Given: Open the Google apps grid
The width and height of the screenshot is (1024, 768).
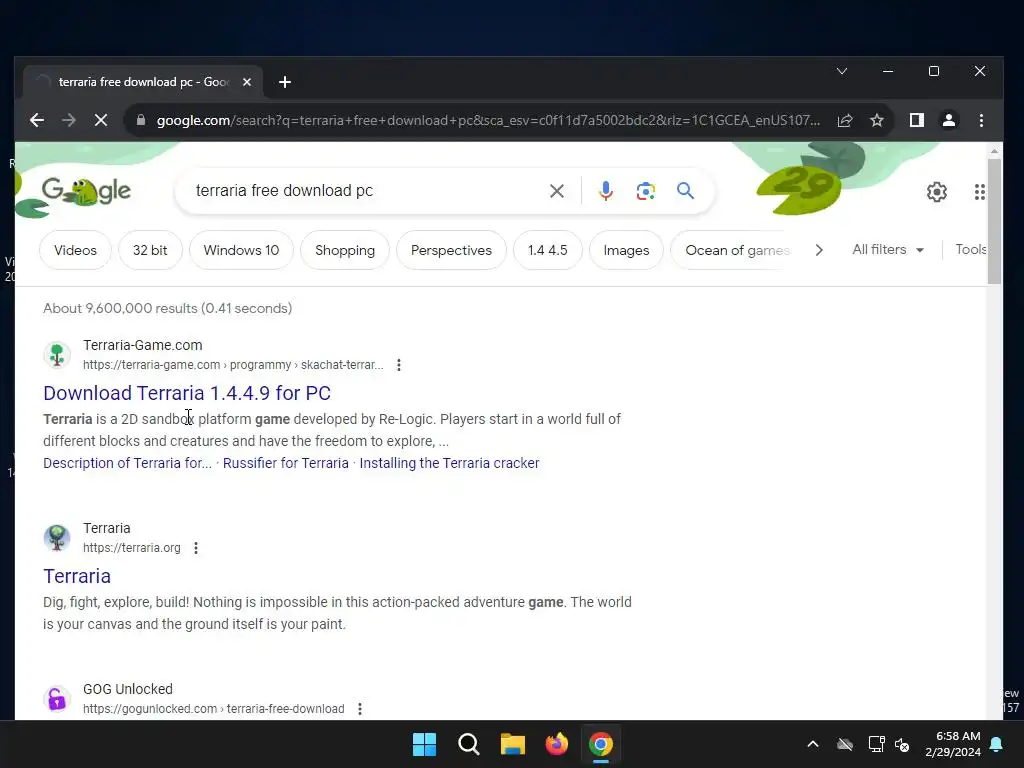Looking at the screenshot, I should (980, 192).
